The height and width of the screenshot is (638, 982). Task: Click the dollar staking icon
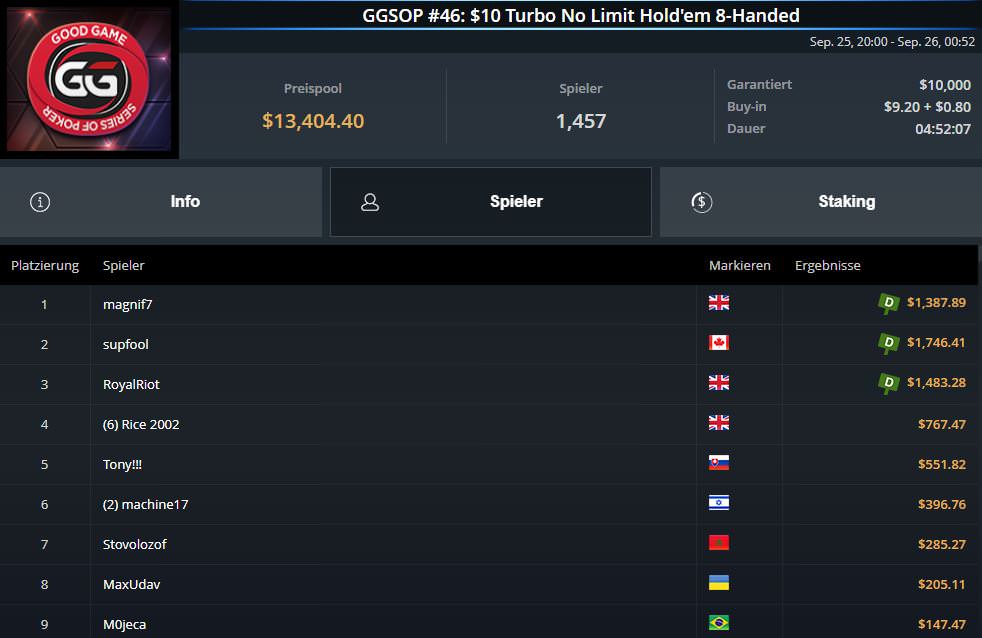point(701,202)
